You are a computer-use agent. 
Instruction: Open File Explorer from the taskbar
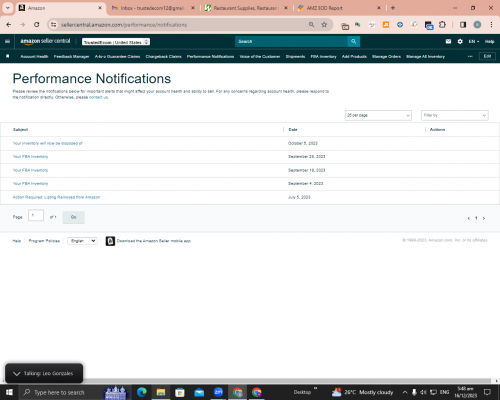[161, 392]
